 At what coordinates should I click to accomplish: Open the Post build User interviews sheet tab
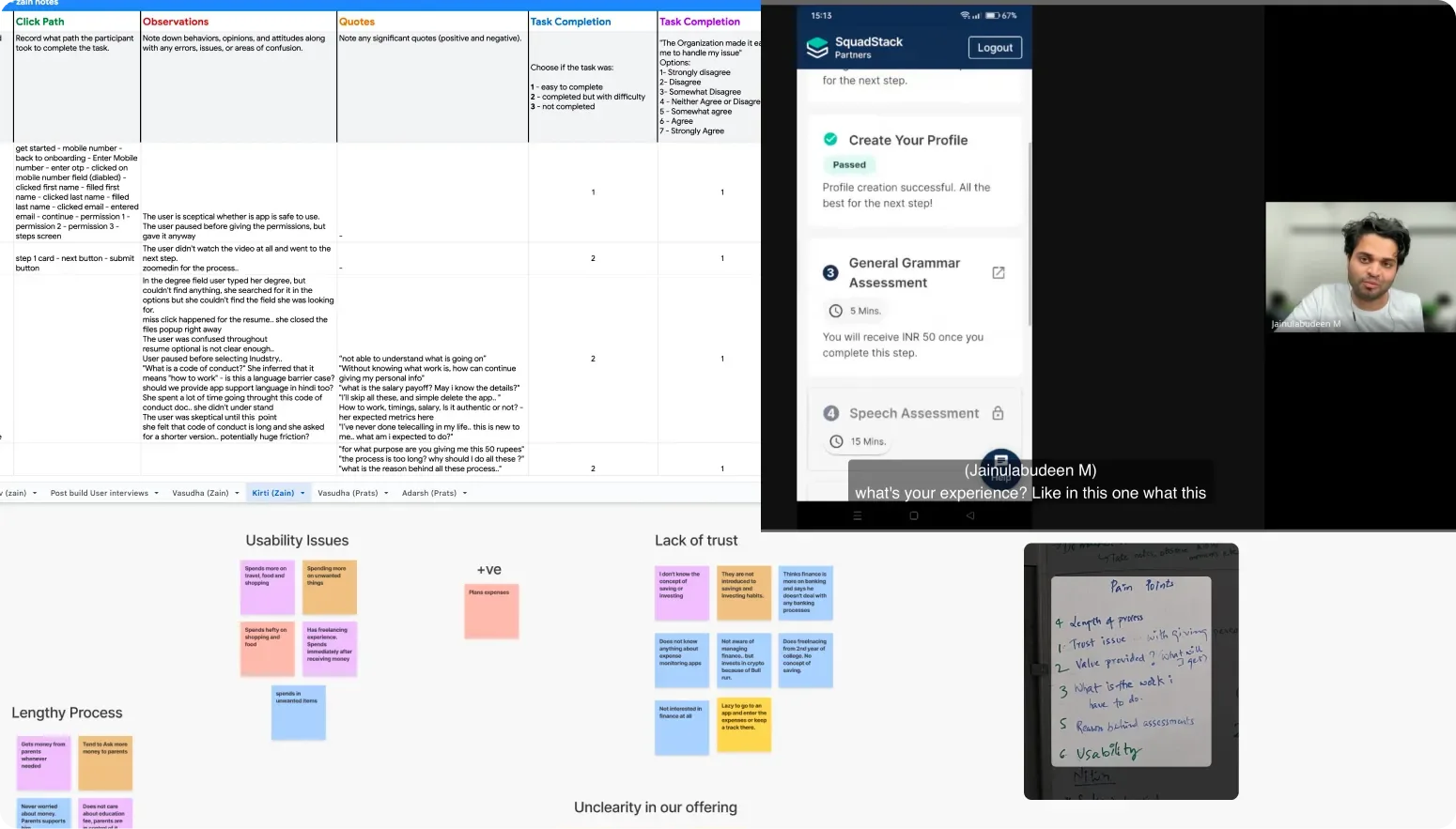pos(100,493)
